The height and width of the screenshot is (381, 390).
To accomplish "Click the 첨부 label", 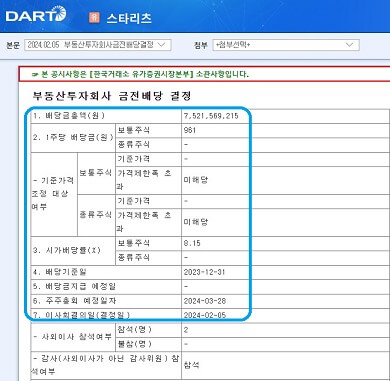I will (201, 45).
